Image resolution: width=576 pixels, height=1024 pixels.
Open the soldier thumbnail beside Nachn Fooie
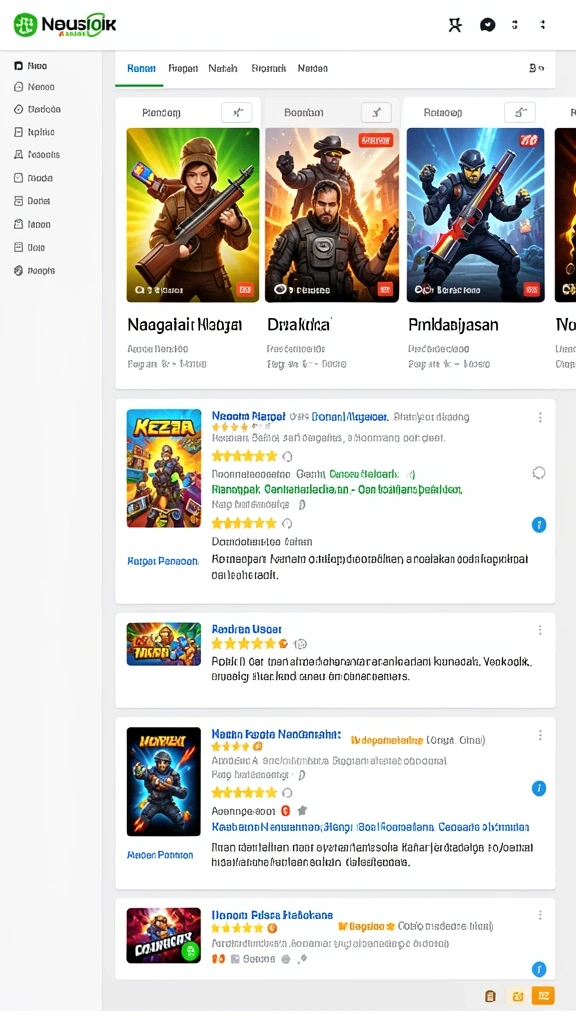tap(164, 782)
